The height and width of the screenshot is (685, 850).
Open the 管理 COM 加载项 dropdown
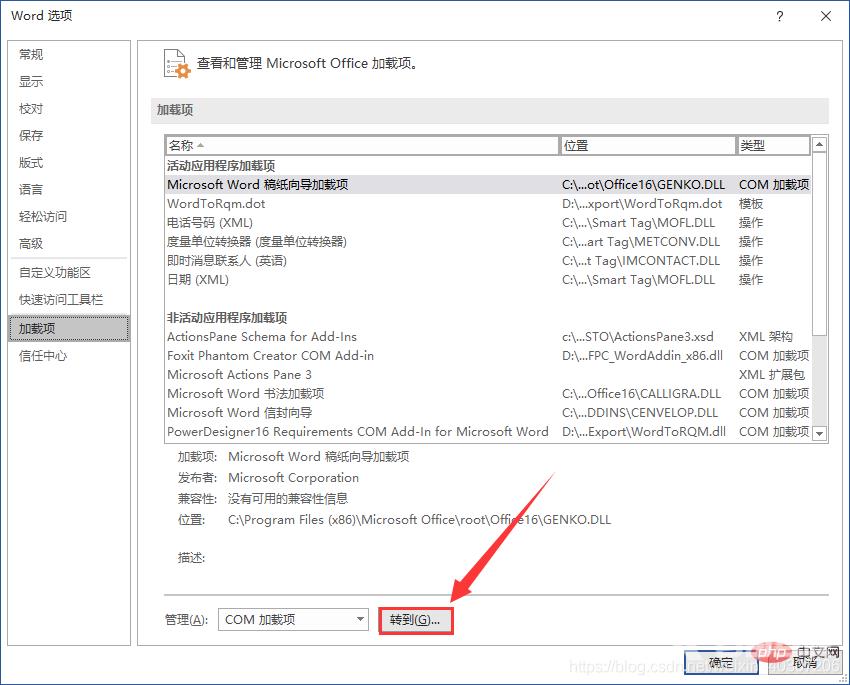293,620
